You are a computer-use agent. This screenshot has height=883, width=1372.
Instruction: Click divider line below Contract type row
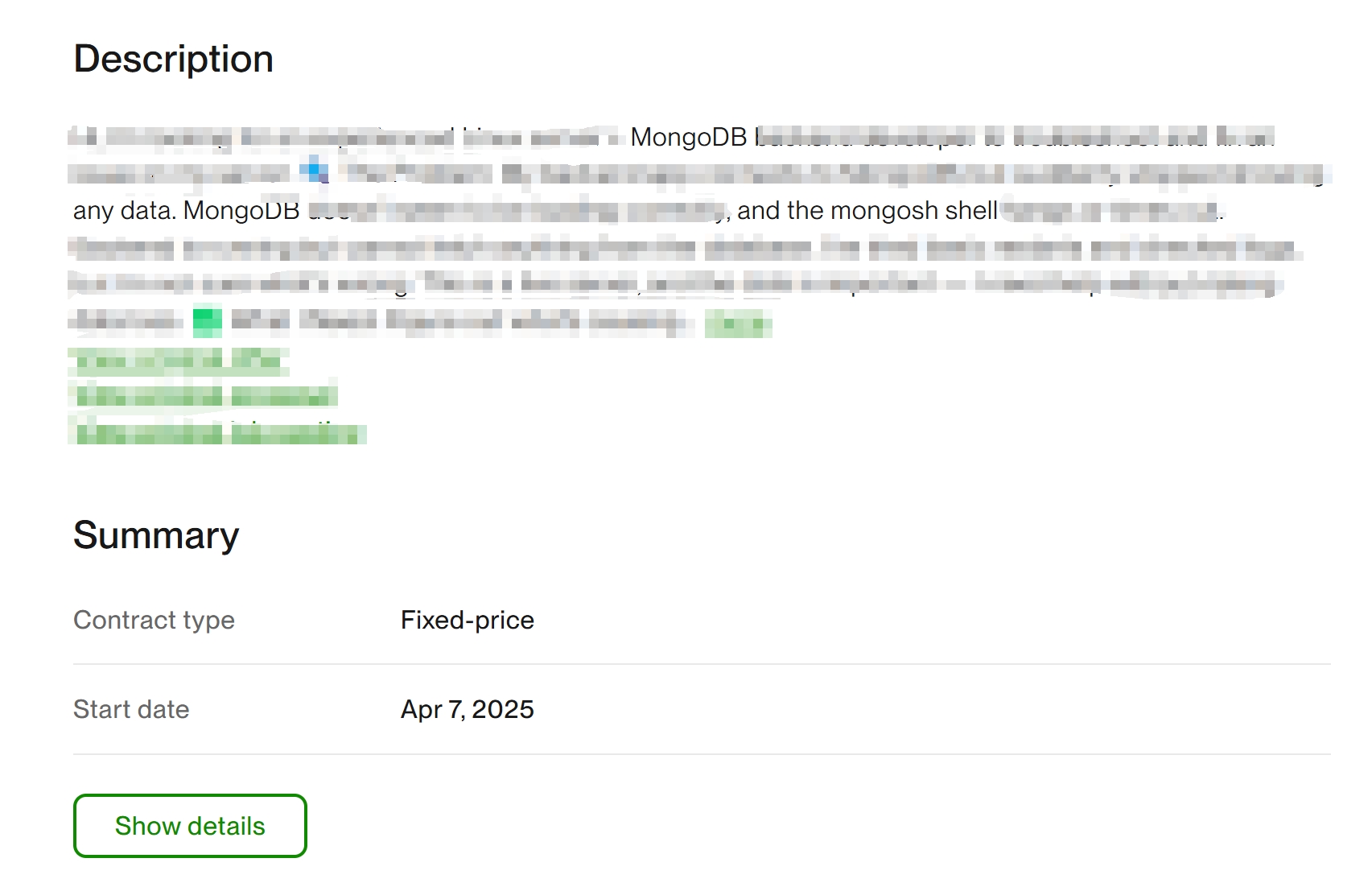click(x=700, y=664)
